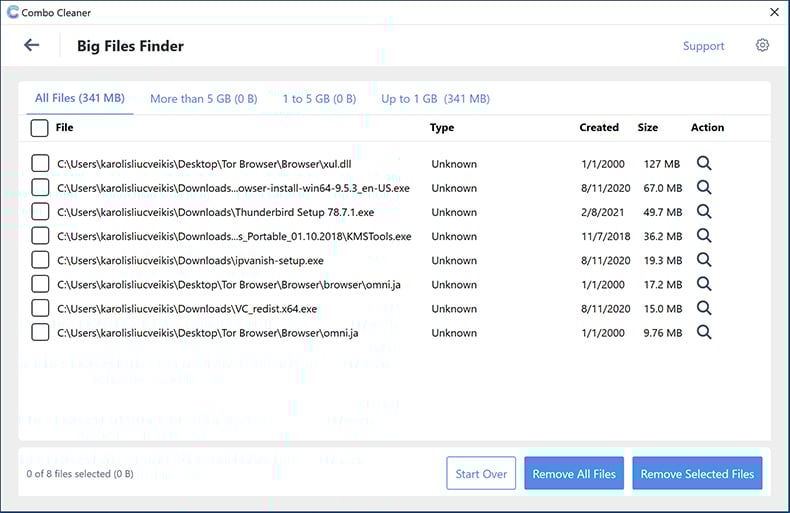
Task: Click magnifier for Thunderbird Setup 78.7.1.exe
Action: pos(704,212)
